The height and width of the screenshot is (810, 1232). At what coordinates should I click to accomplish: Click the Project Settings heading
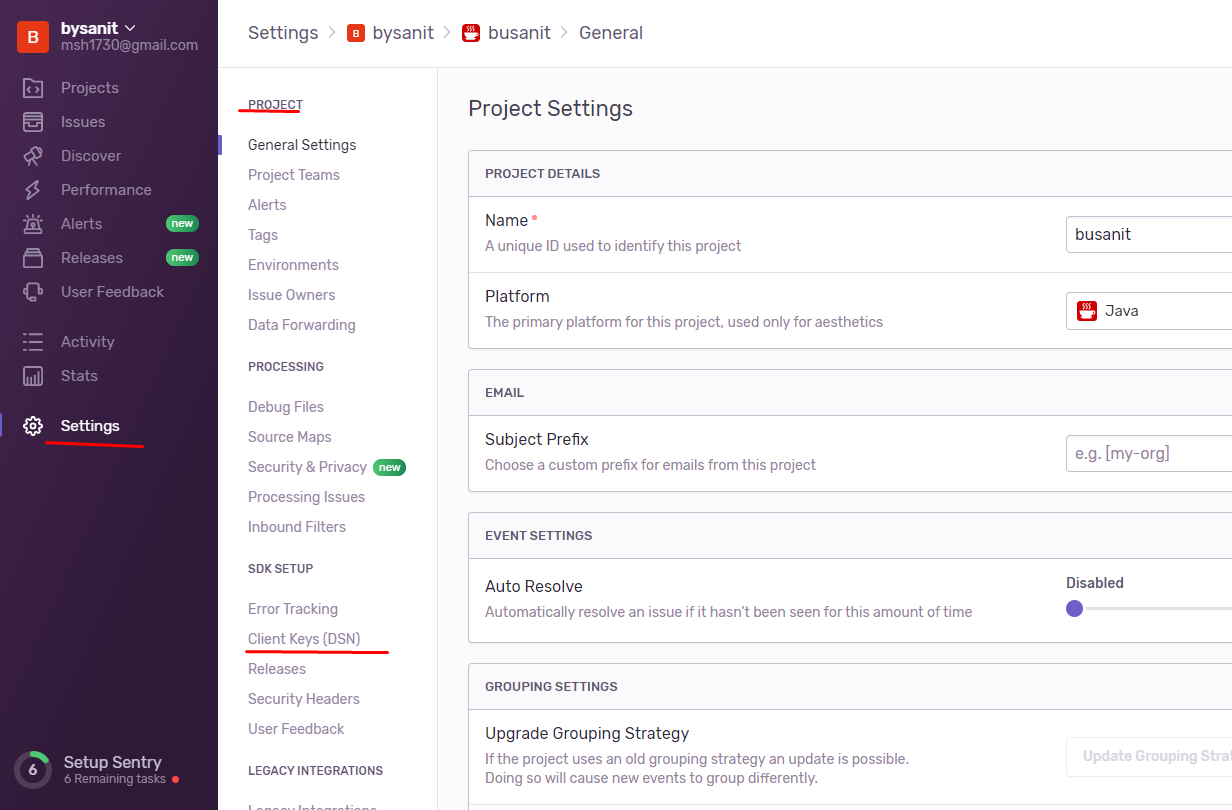tap(550, 108)
